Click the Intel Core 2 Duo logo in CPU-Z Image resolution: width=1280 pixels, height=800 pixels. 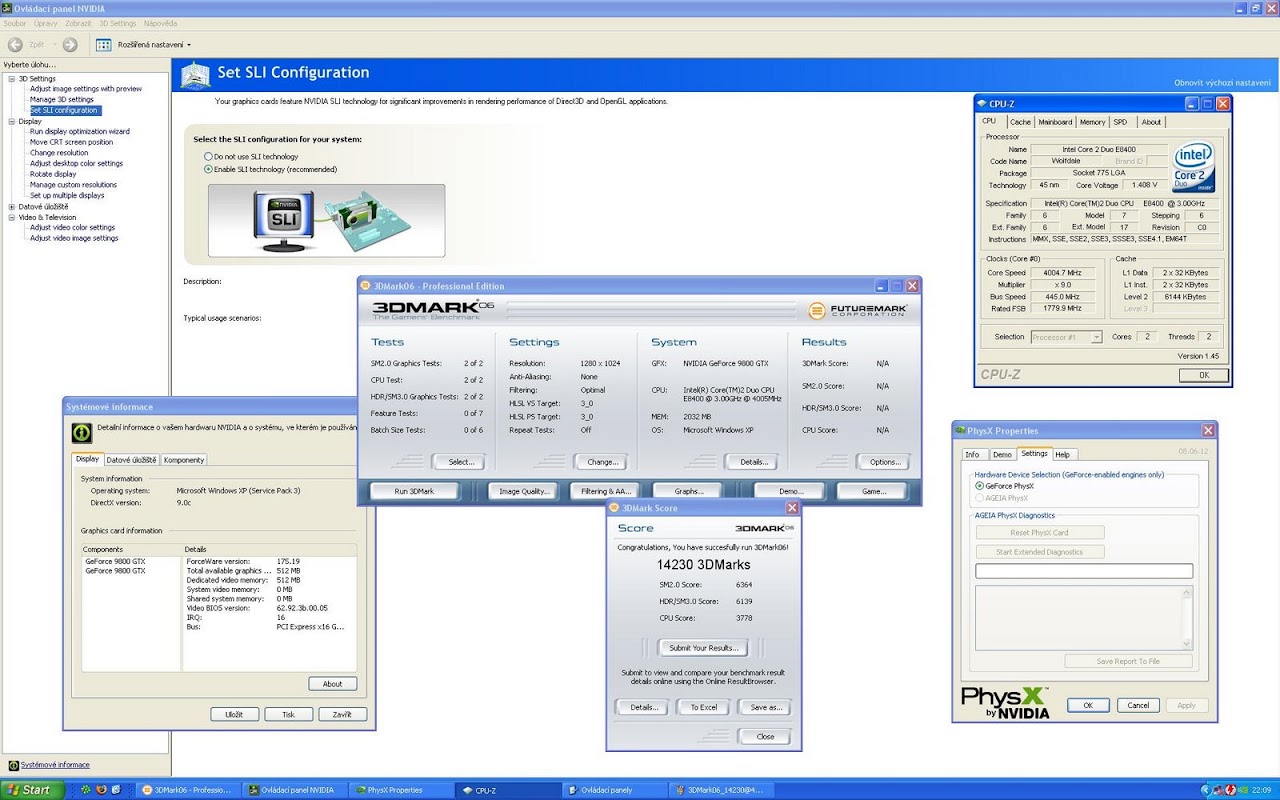pyautogui.click(x=1194, y=166)
